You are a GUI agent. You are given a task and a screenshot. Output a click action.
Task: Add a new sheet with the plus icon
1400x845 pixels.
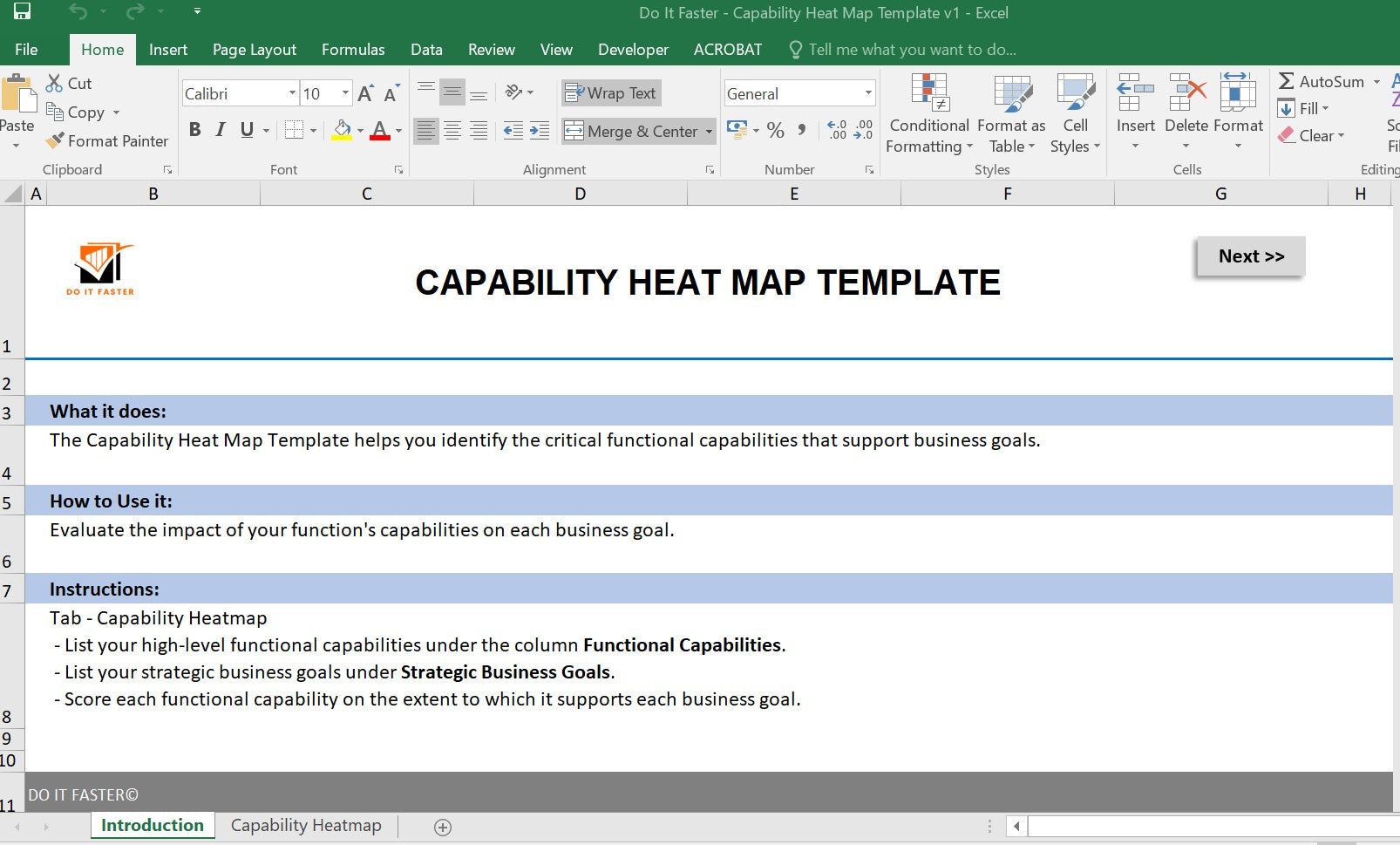443,827
